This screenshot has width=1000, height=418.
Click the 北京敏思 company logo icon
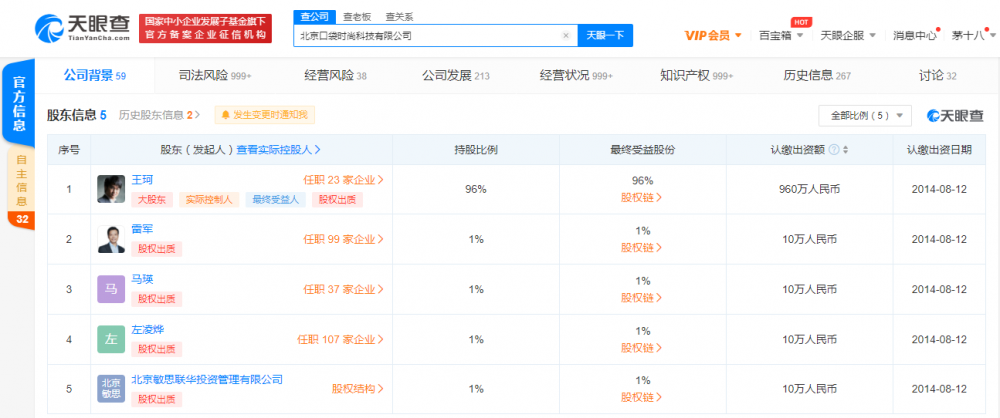111,388
